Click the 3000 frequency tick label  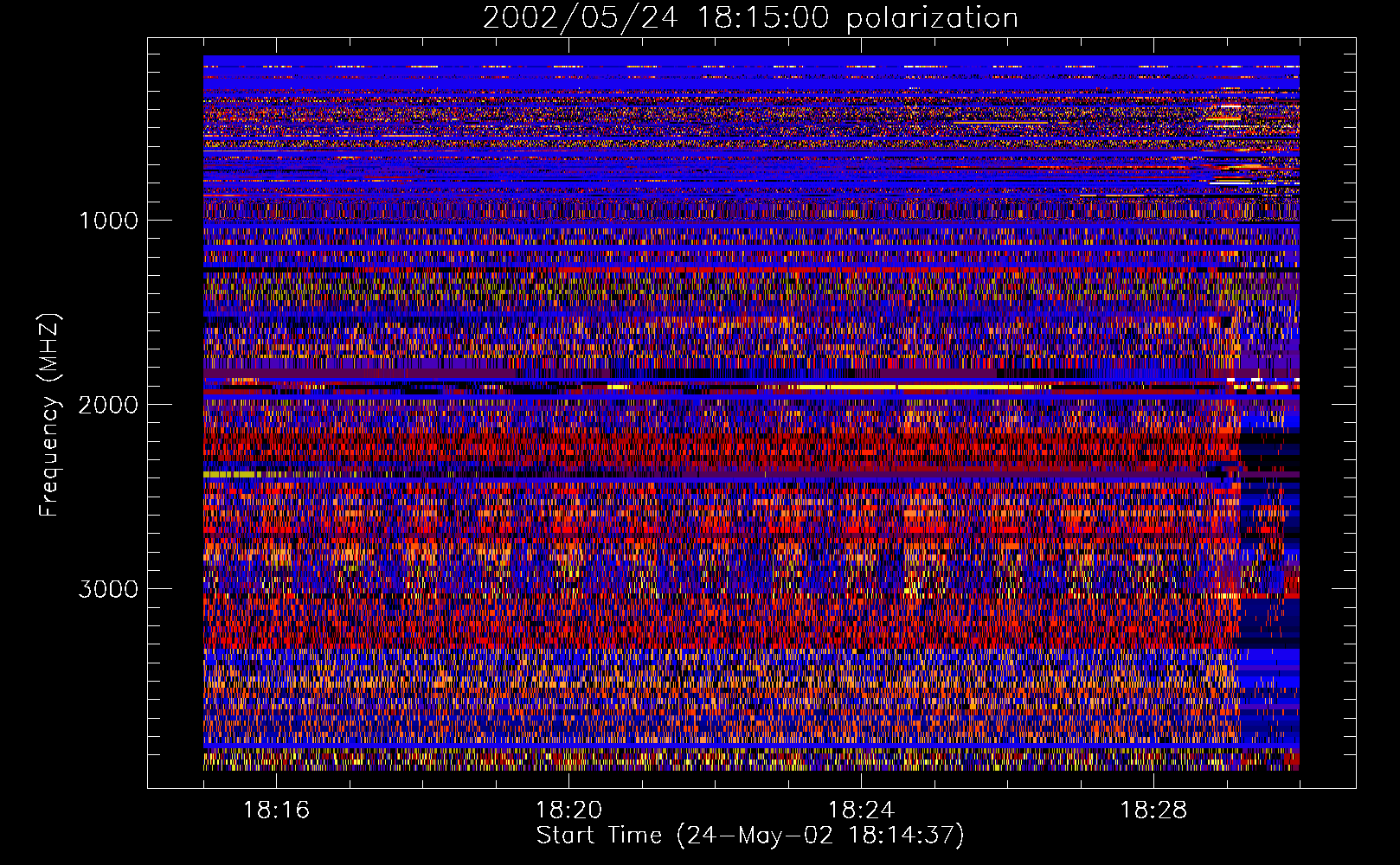tap(108, 589)
